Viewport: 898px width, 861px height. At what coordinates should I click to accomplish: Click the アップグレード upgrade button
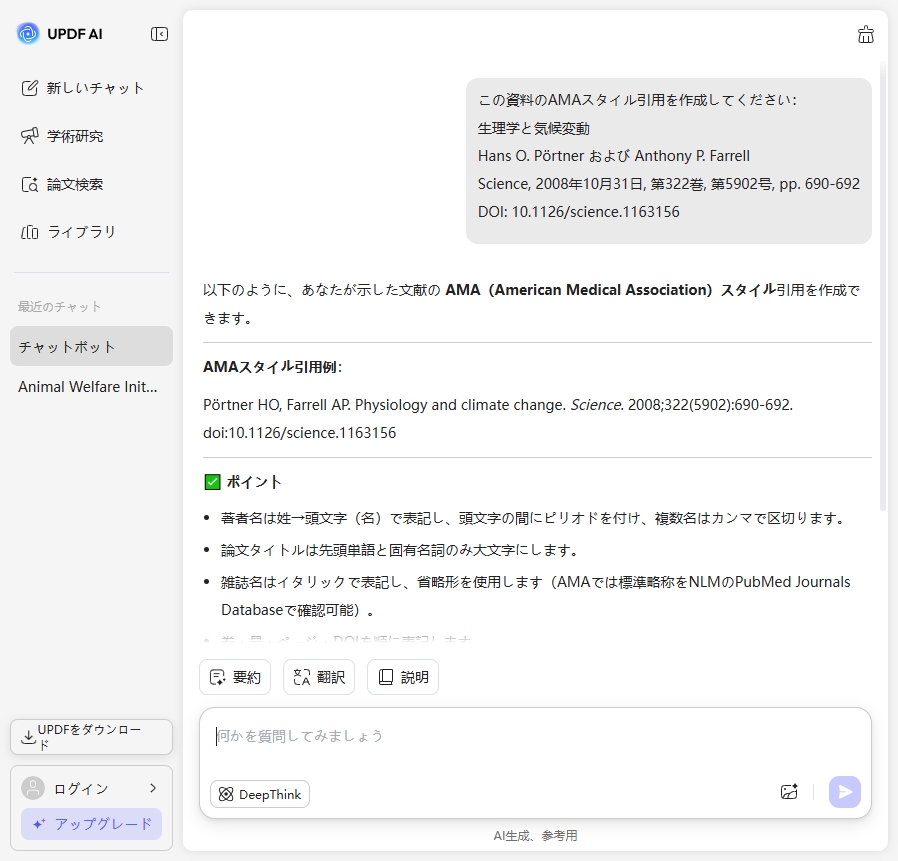(90, 824)
